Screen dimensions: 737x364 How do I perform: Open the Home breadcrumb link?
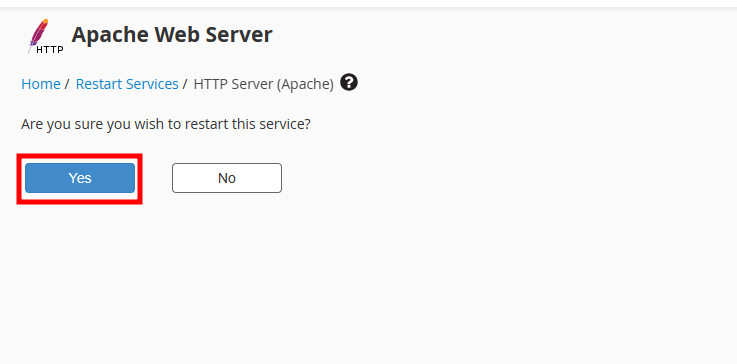pyautogui.click(x=41, y=84)
